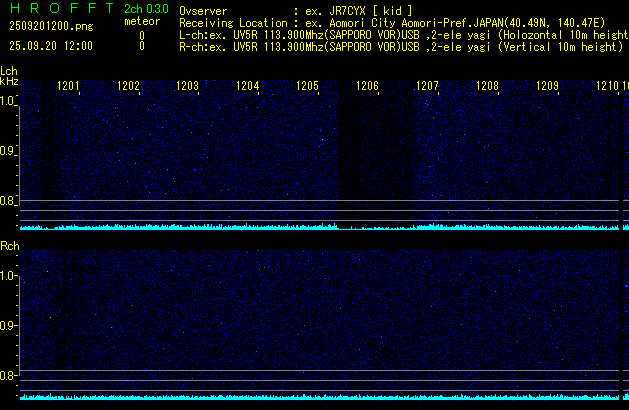Click the Rch channel label
Image resolution: width=629 pixels, height=410 pixels.
pos(9,246)
